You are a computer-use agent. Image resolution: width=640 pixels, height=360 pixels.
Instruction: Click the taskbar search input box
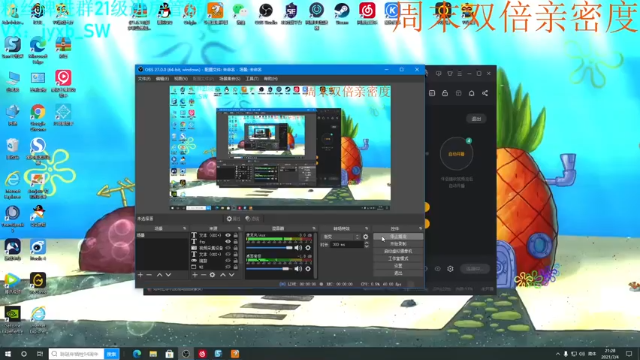(76, 354)
